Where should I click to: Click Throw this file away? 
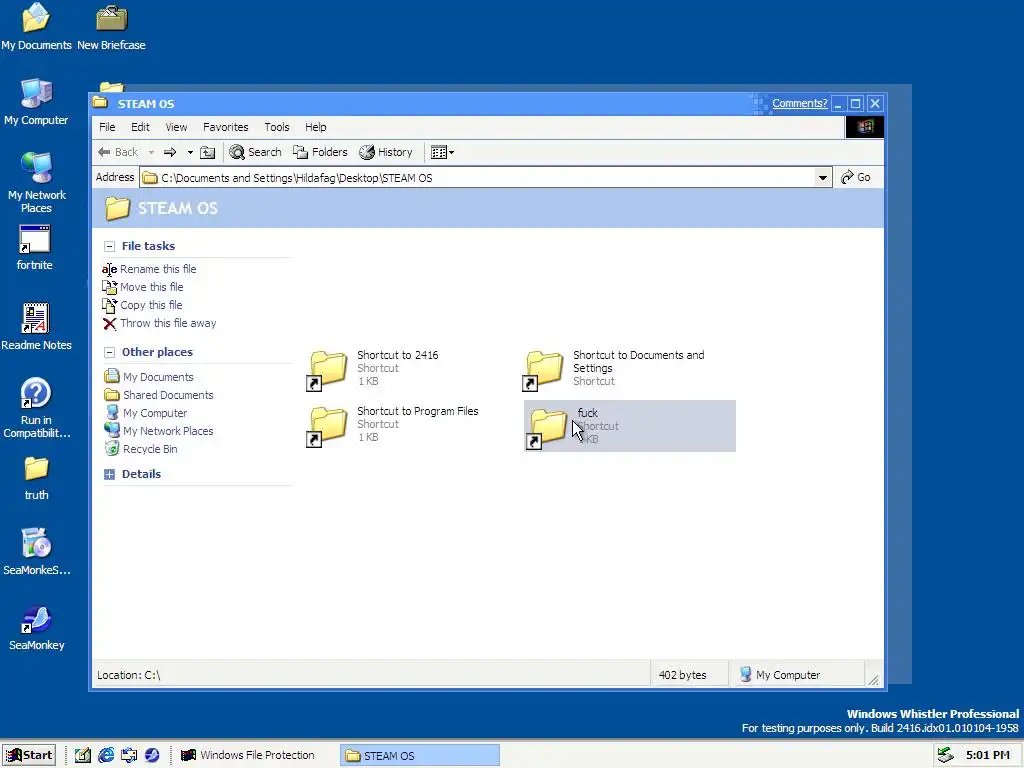(159, 323)
